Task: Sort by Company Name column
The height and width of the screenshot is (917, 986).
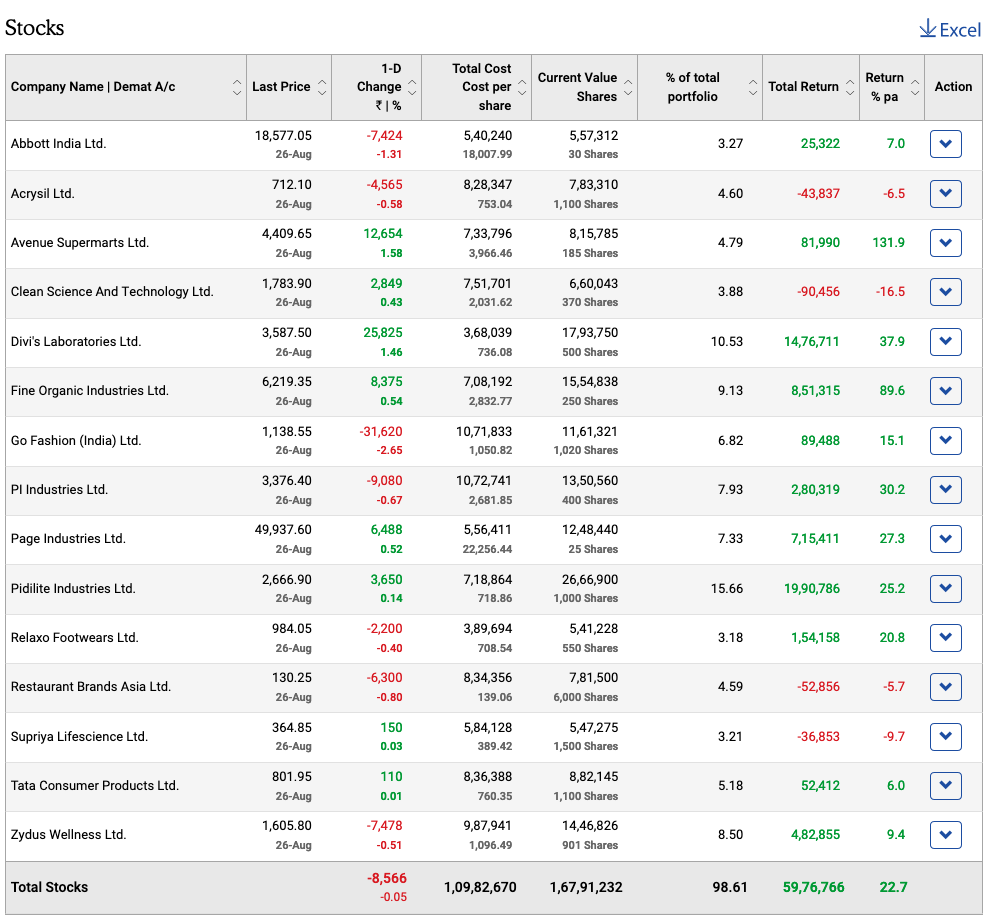Action: 236,87
